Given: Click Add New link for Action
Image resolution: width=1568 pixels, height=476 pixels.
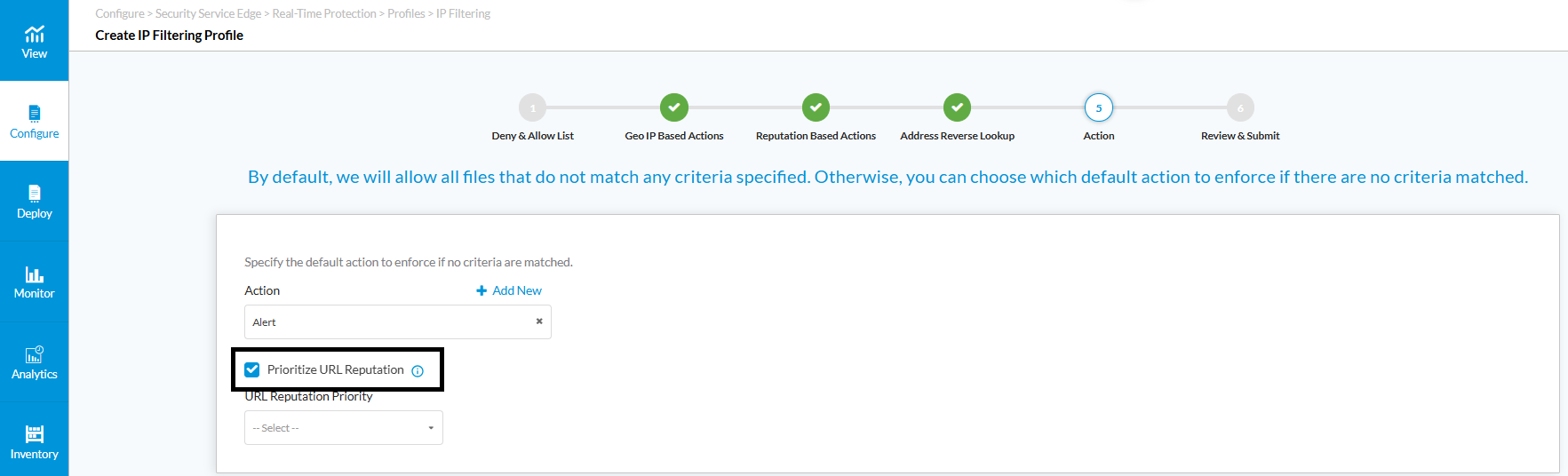Looking at the screenshot, I should tap(509, 290).
